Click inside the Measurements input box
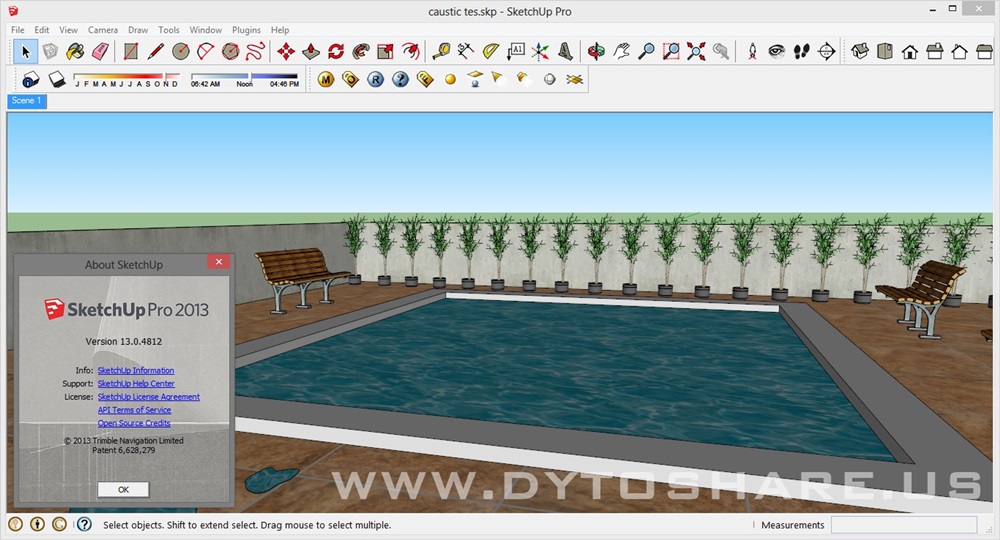The height and width of the screenshot is (540, 1000). coord(904,525)
